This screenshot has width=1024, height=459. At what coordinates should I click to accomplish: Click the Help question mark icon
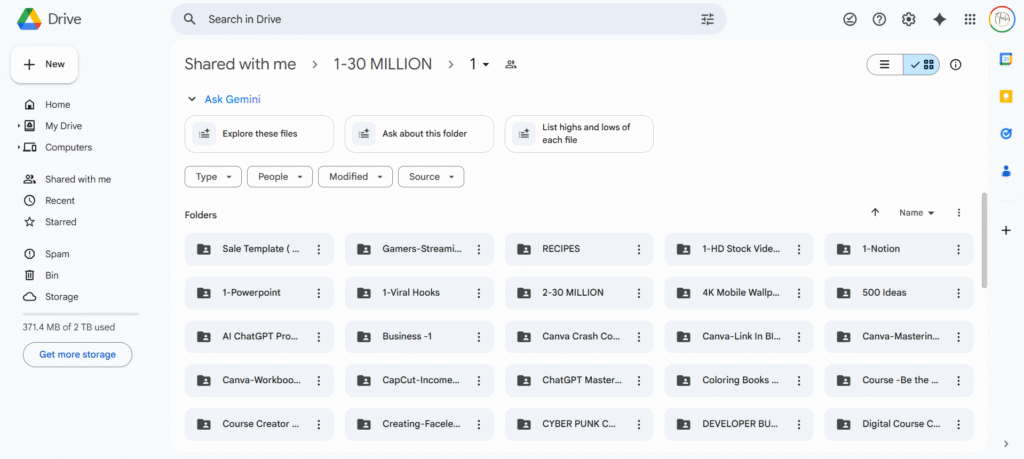tap(879, 19)
